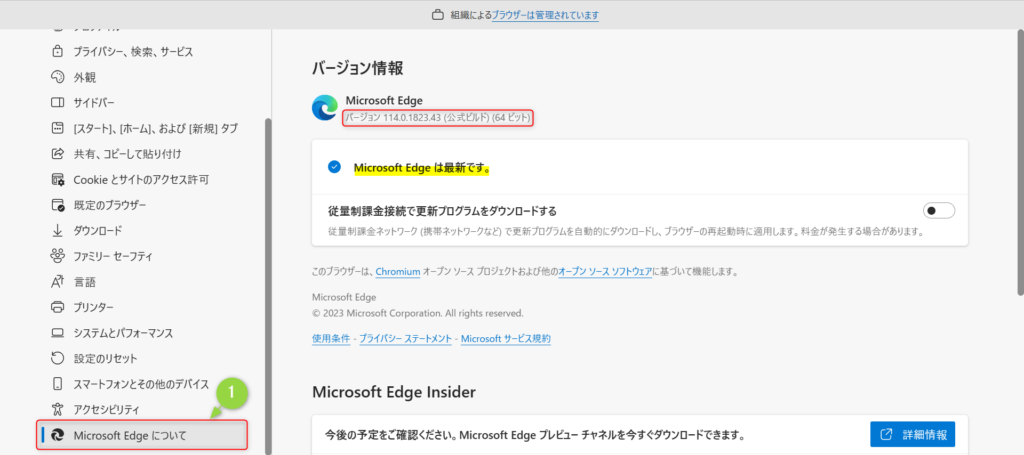Image resolution: width=1024 pixels, height=455 pixels.
Task: Click the start/home/new tab page icon
Action: (x=57, y=128)
